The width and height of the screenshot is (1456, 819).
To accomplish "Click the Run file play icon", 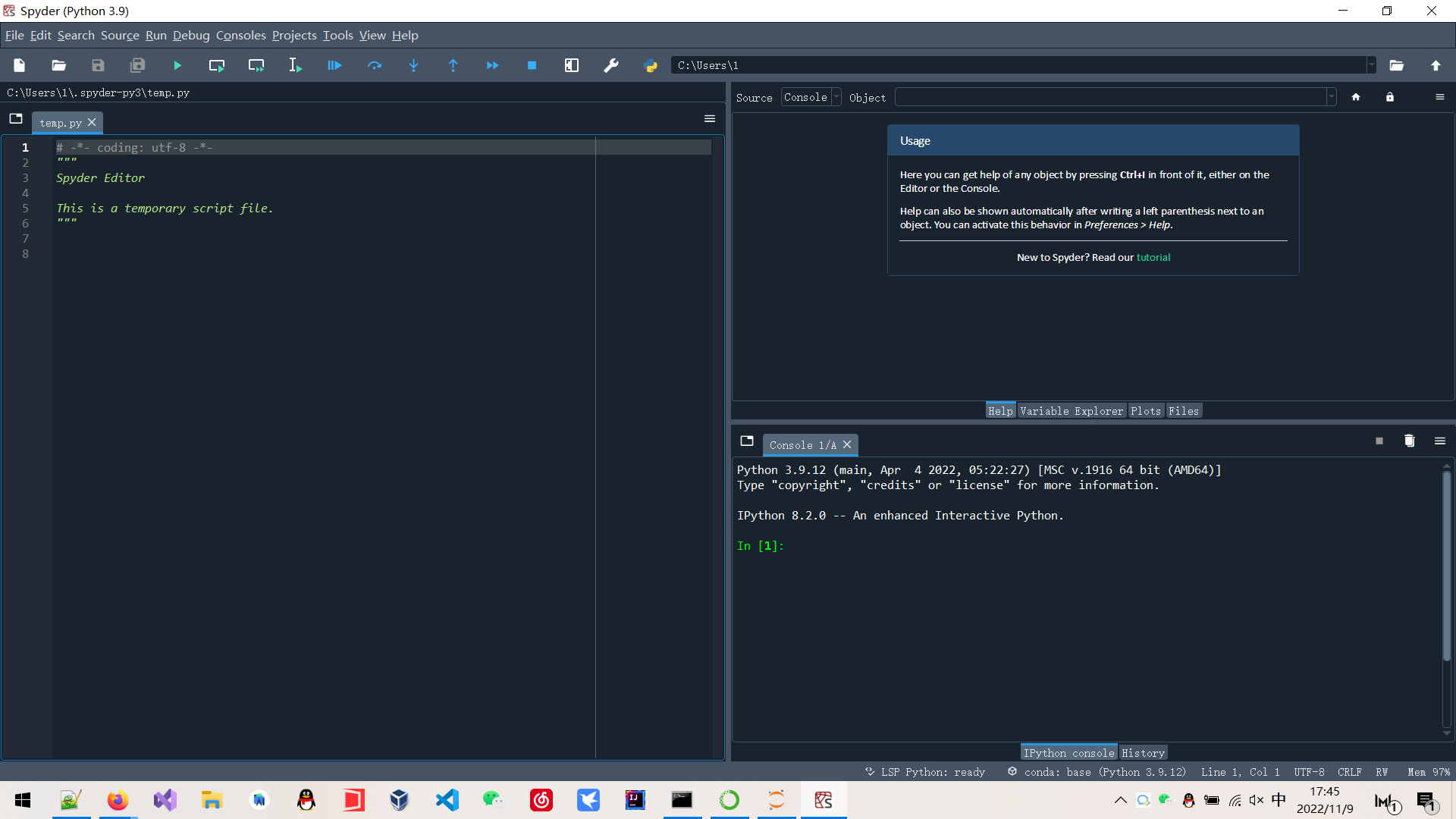I will [177, 66].
